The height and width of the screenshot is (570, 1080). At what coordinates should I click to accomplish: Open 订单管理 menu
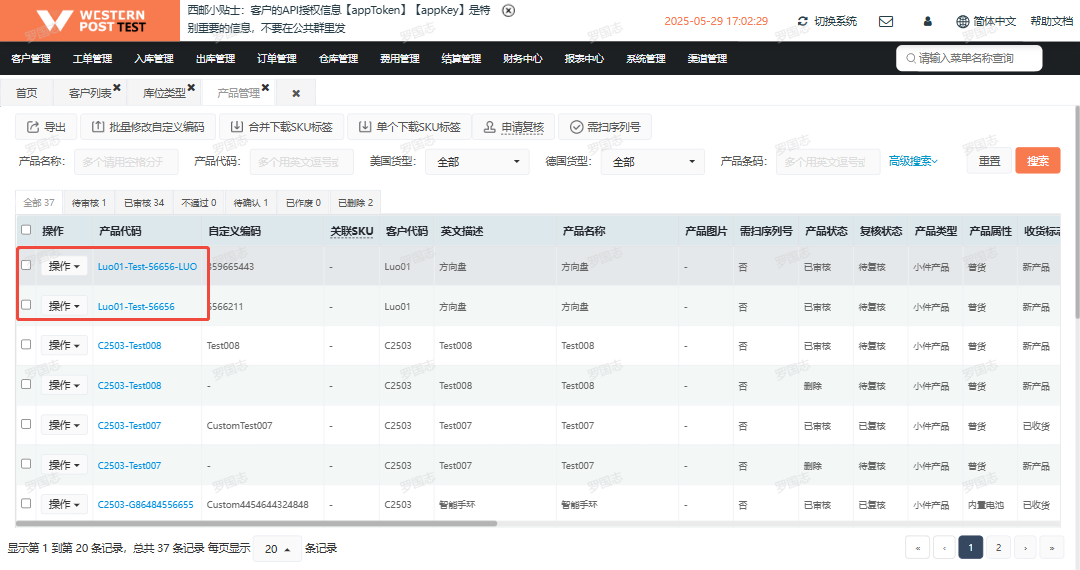click(277, 59)
